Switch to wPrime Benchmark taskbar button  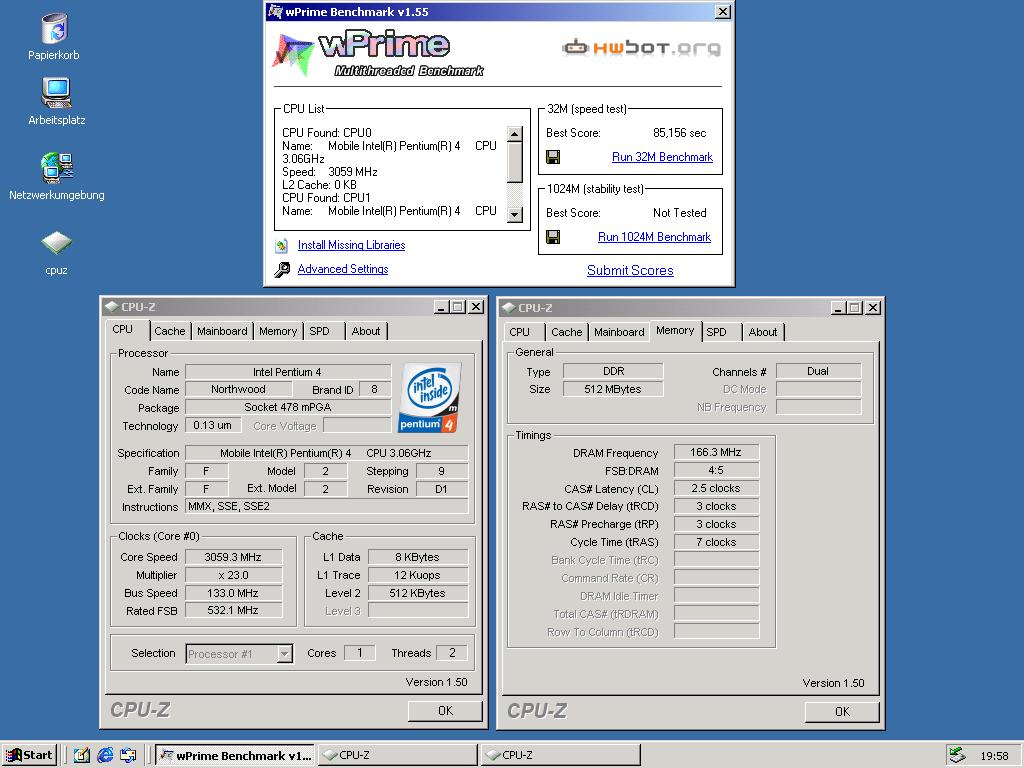pyautogui.click(x=235, y=756)
